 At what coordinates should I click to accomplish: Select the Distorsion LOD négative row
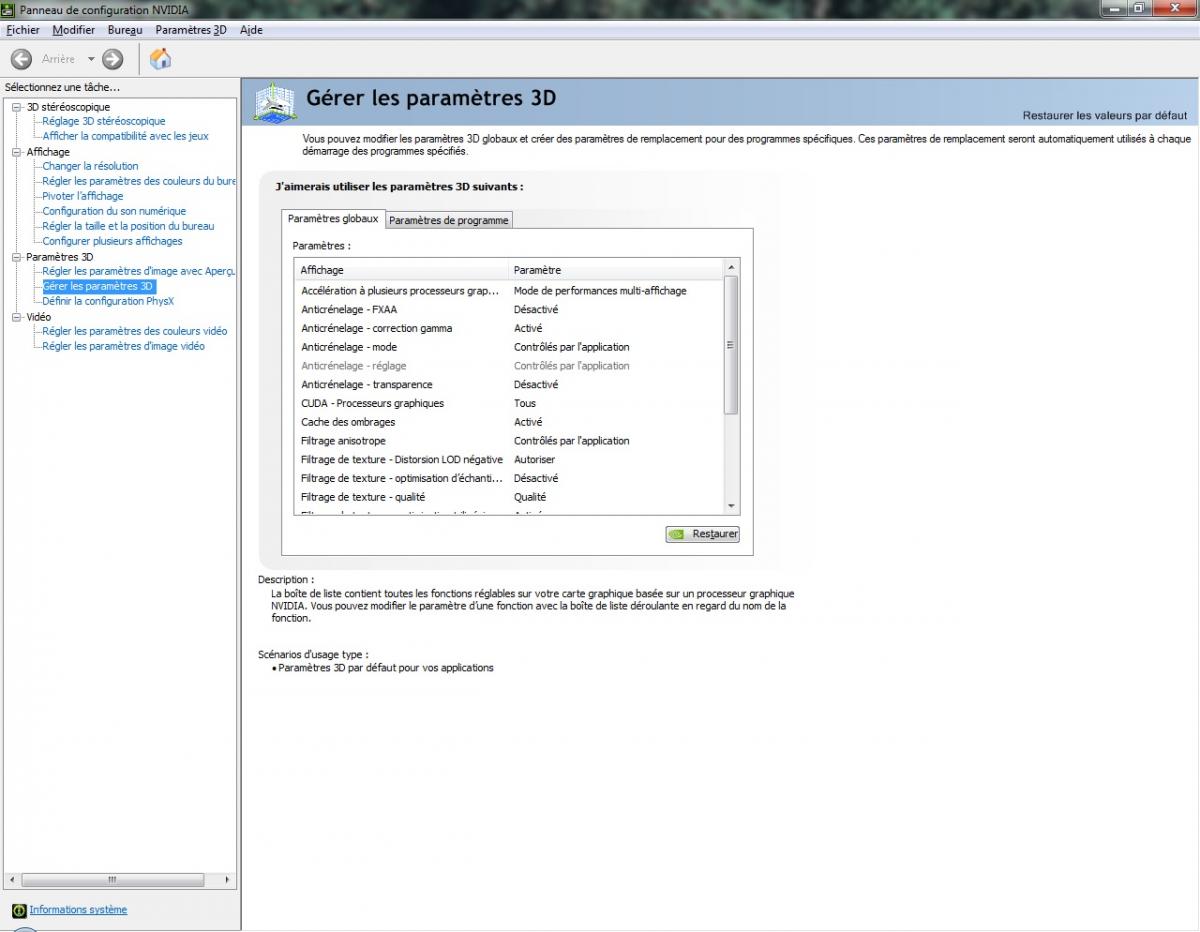(x=509, y=460)
